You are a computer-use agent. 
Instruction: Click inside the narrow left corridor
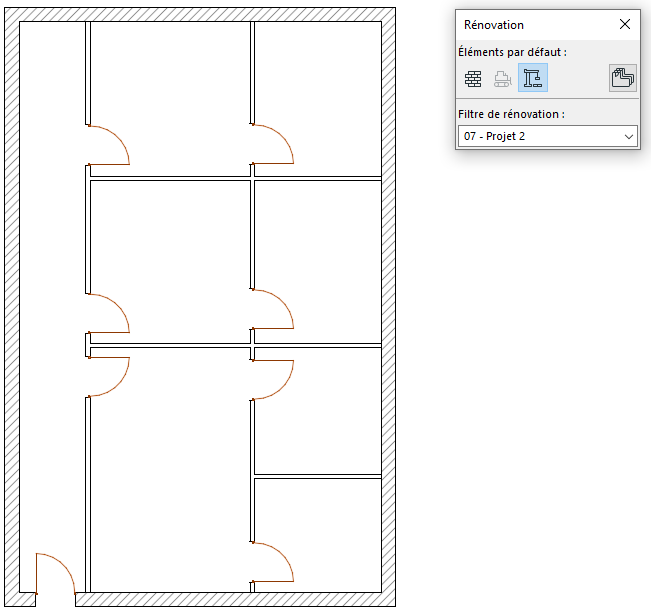(x=50, y=300)
